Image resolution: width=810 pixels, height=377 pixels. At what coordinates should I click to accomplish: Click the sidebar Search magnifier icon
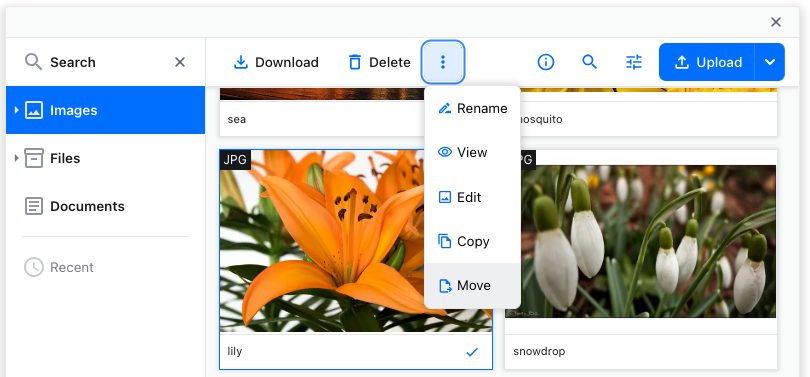(34, 62)
